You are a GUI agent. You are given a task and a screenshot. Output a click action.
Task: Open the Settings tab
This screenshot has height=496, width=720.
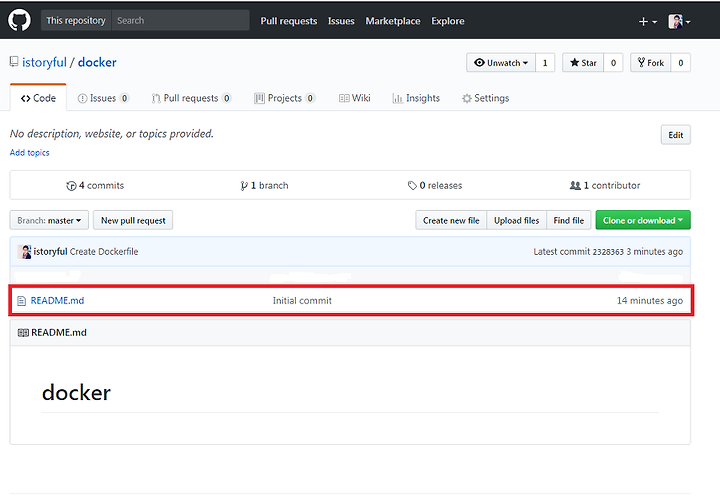[x=485, y=98]
